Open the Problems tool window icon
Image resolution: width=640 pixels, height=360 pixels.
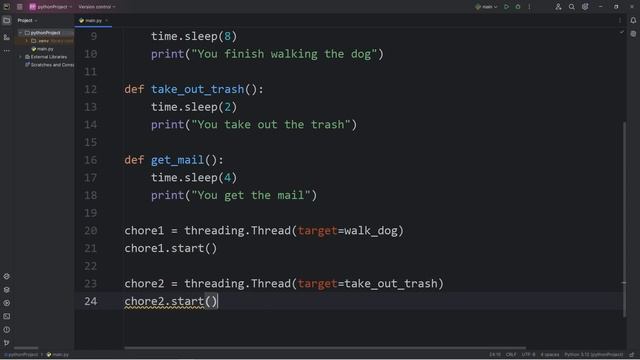7,330
